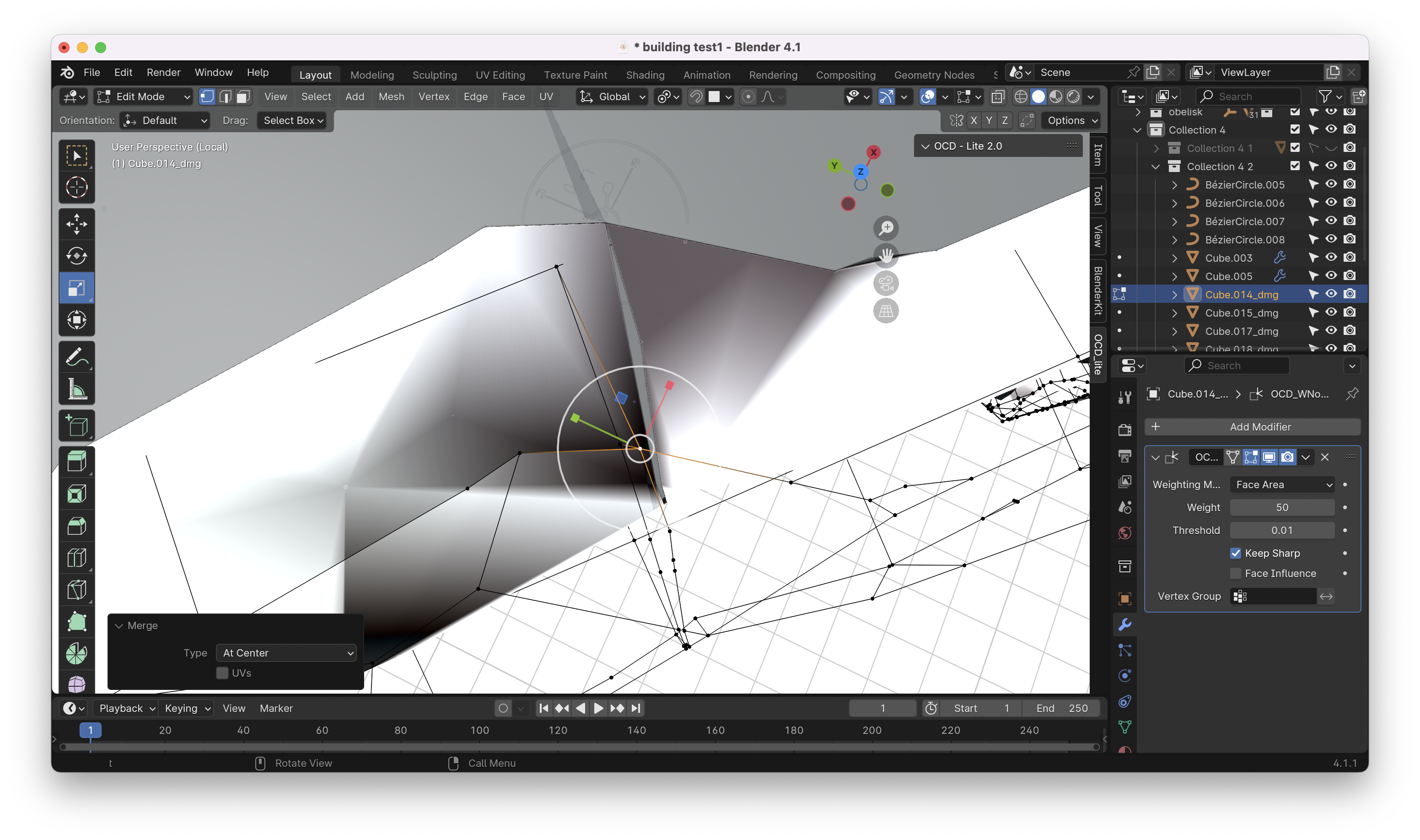Open Face Area weighting mode dropdown
1420x840 pixels.
[x=1282, y=485]
